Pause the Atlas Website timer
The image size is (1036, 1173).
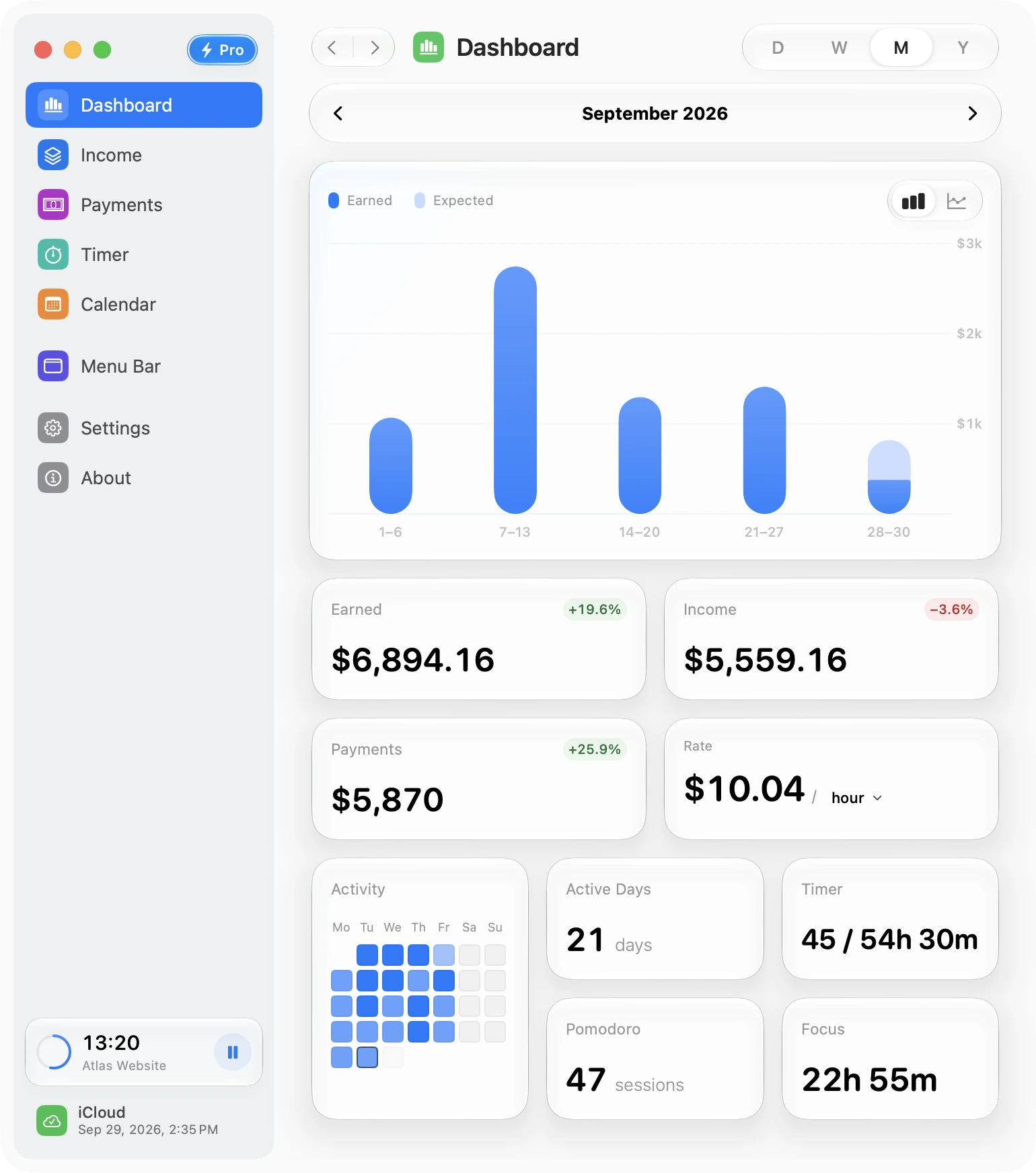pyautogui.click(x=233, y=1053)
